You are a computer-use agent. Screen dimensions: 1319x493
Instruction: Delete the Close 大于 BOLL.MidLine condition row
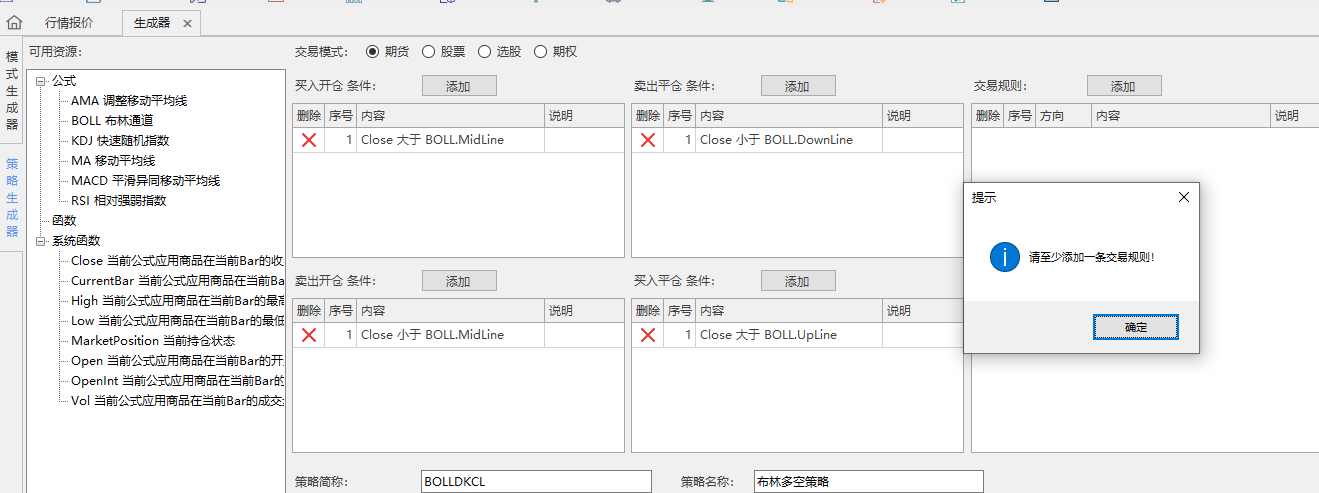(309, 141)
